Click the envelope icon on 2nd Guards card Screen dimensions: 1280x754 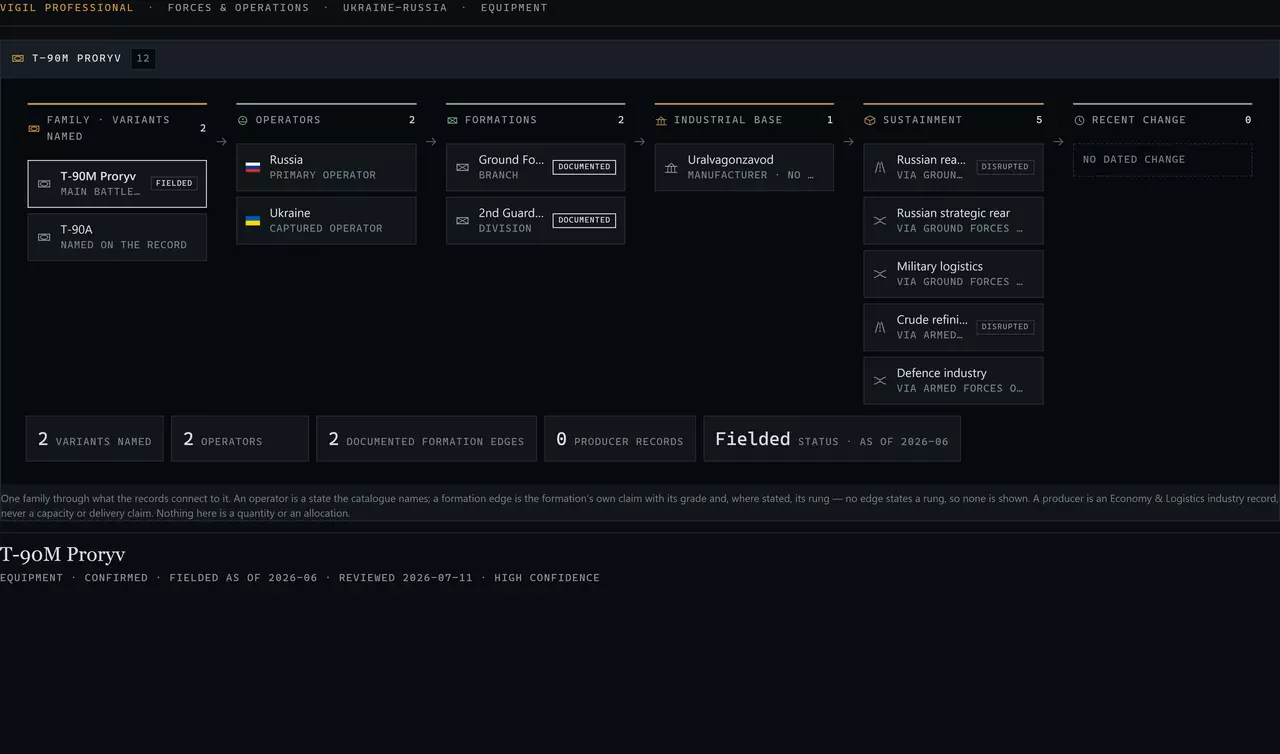click(x=462, y=220)
